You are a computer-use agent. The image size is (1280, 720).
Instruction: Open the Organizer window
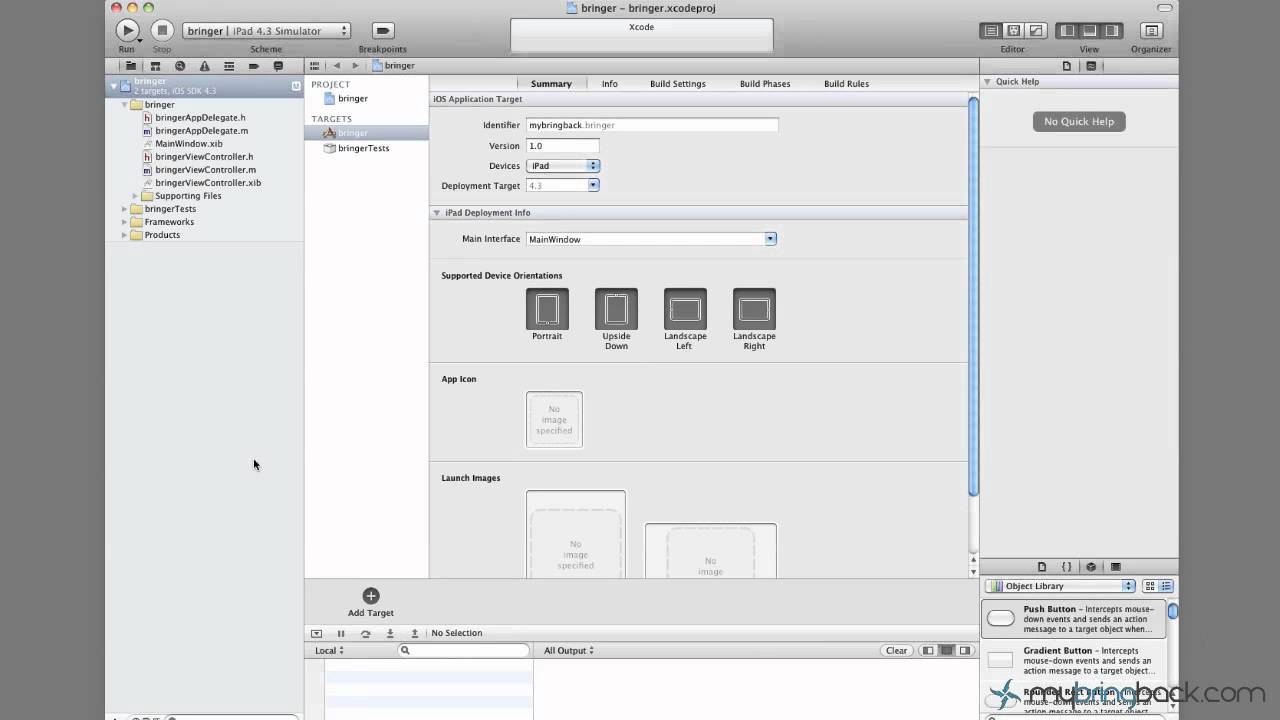[x=1151, y=31]
